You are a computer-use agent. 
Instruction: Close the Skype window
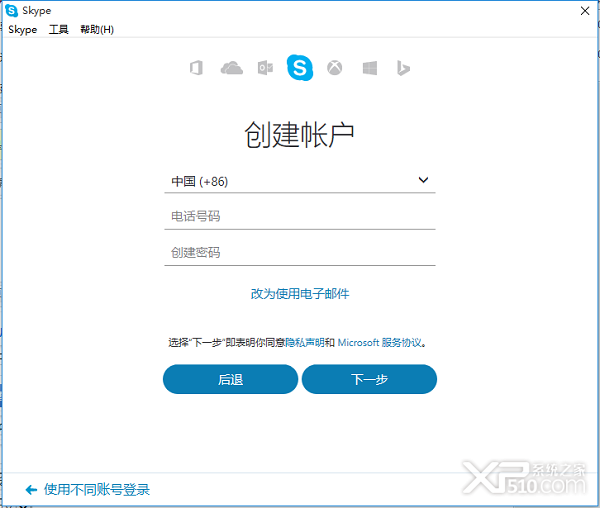click(585, 11)
